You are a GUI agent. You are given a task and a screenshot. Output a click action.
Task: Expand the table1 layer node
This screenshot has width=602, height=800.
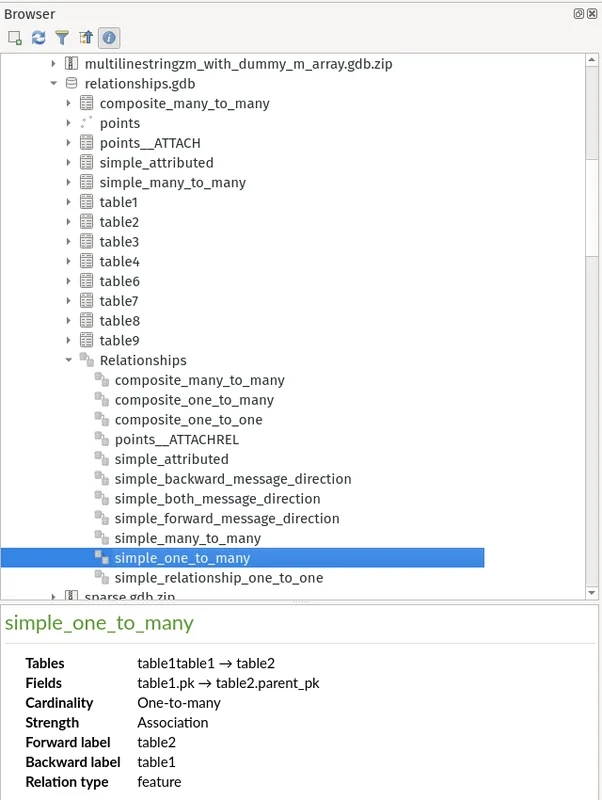tap(69, 202)
